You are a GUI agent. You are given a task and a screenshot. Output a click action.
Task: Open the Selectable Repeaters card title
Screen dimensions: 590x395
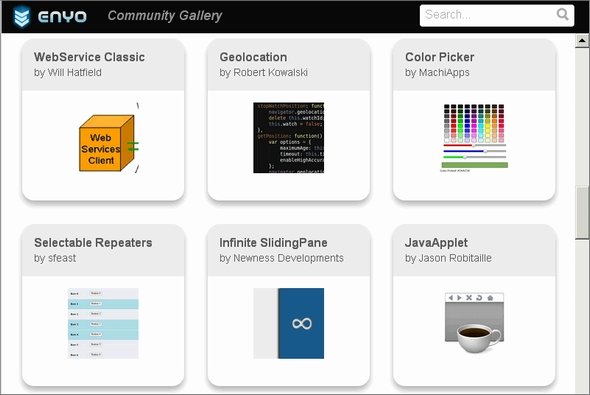tap(93, 242)
